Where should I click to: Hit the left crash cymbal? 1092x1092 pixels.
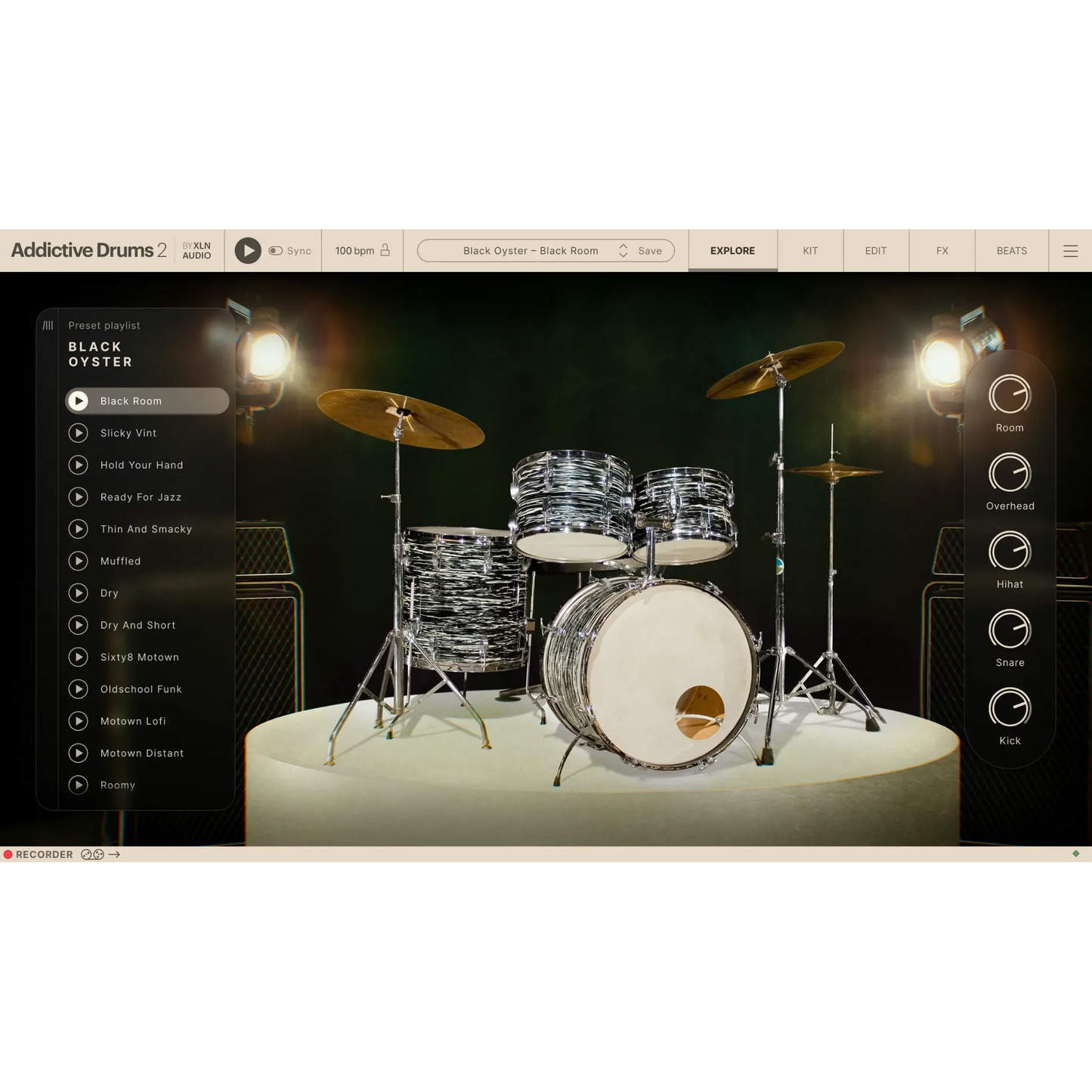(401, 418)
